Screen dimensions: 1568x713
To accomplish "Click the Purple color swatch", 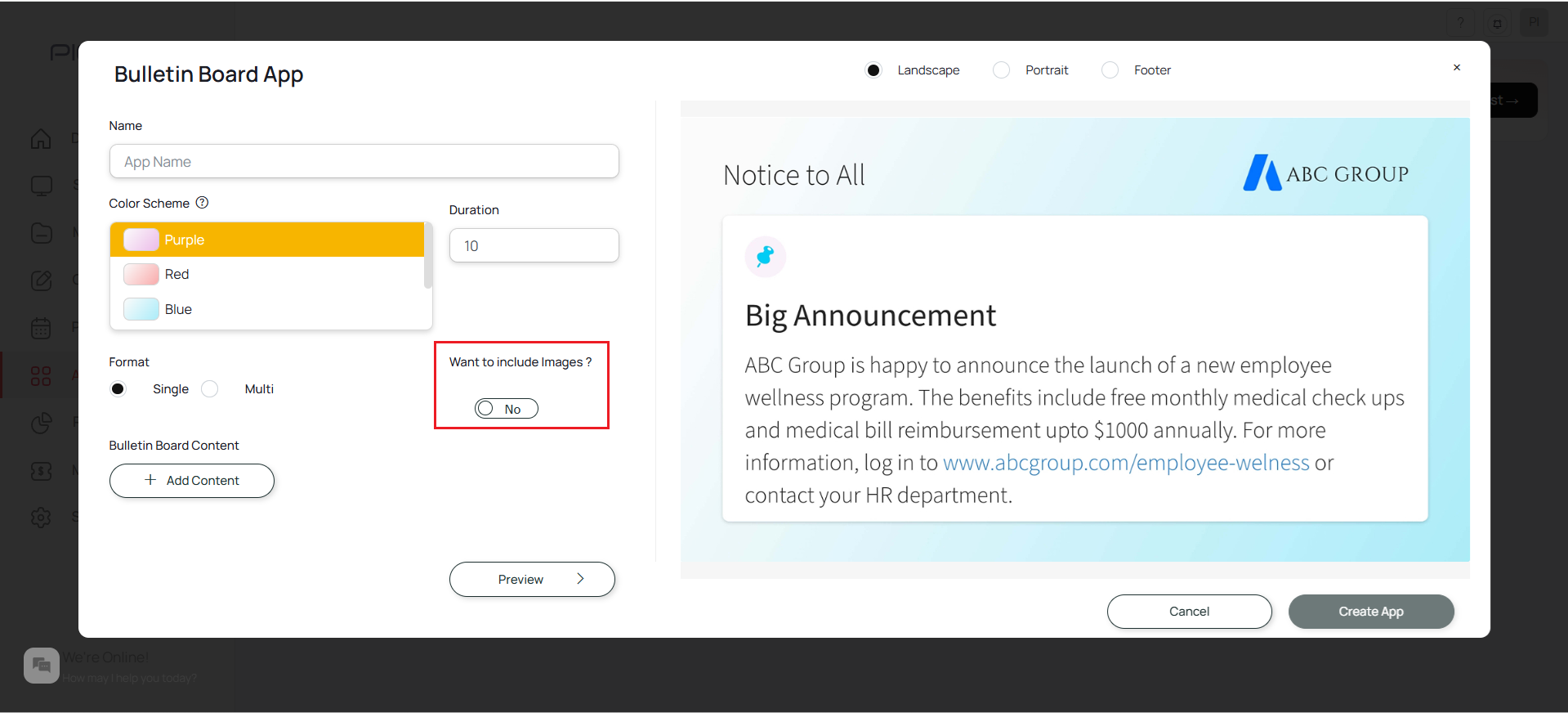I will pyautogui.click(x=141, y=240).
